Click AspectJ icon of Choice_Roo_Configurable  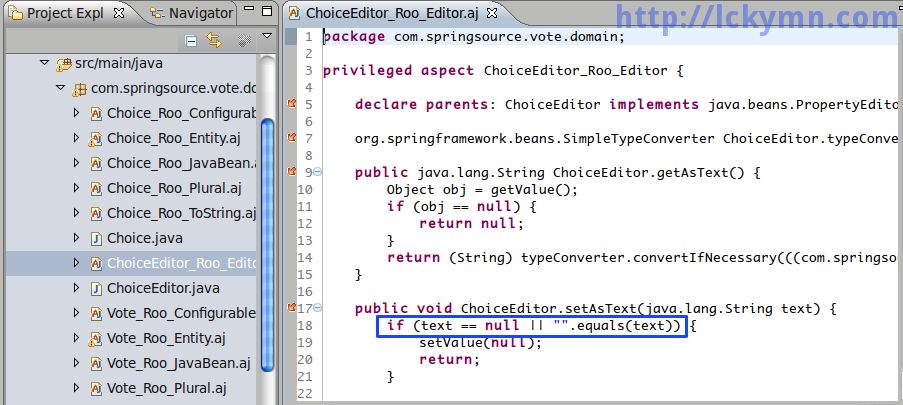pyautogui.click(x=96, y=113)
